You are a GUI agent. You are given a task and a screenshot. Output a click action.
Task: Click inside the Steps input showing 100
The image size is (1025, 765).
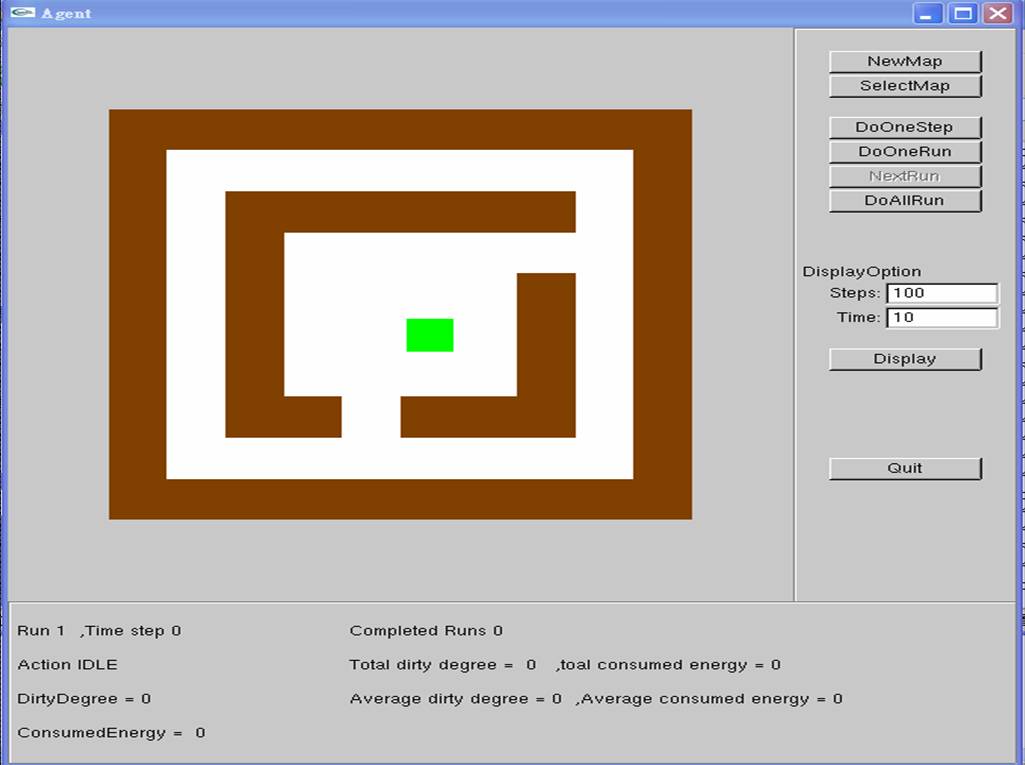click(x=941, y=293)
